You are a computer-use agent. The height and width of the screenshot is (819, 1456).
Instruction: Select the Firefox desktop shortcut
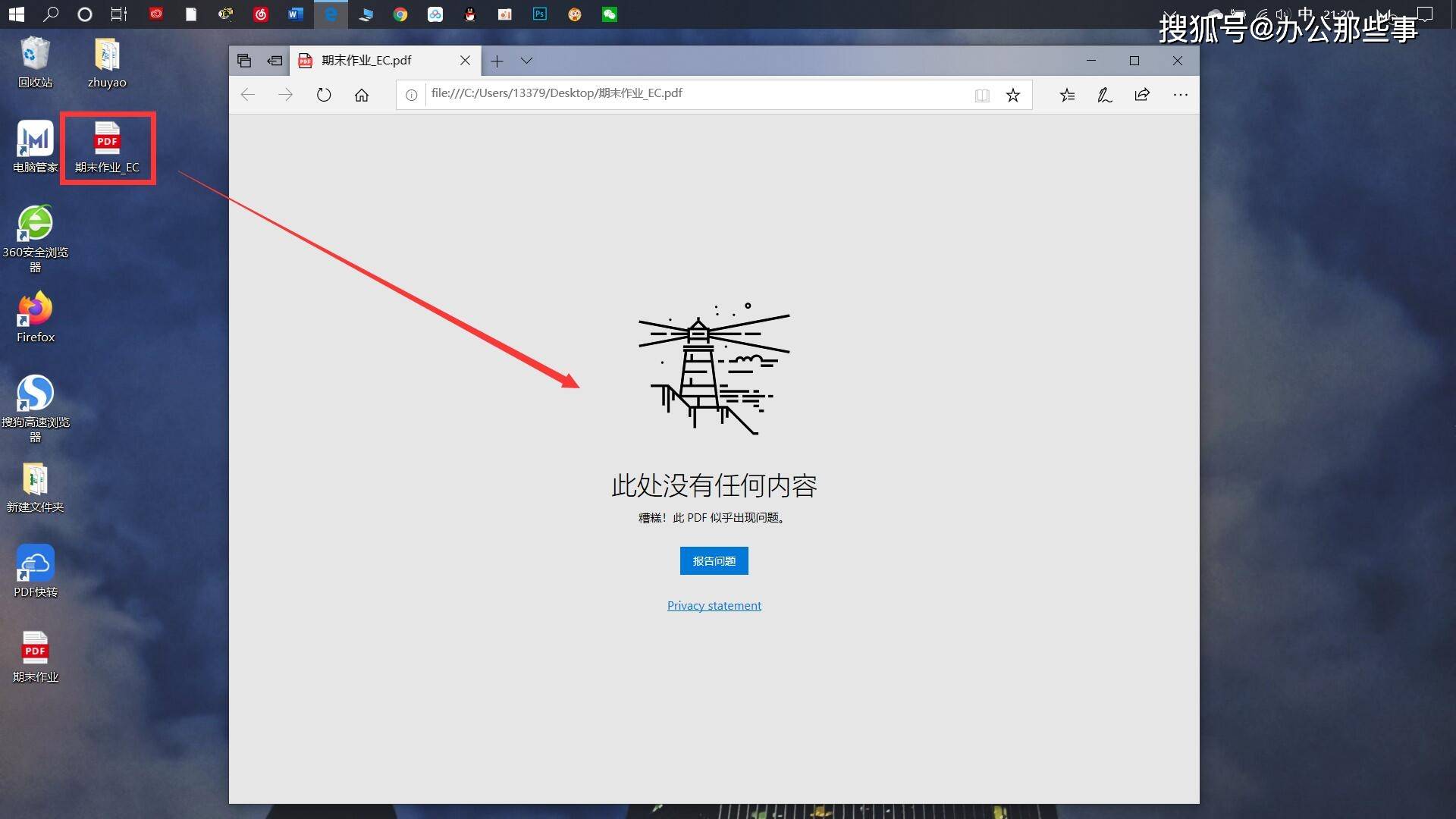click(x=36, y=318)
